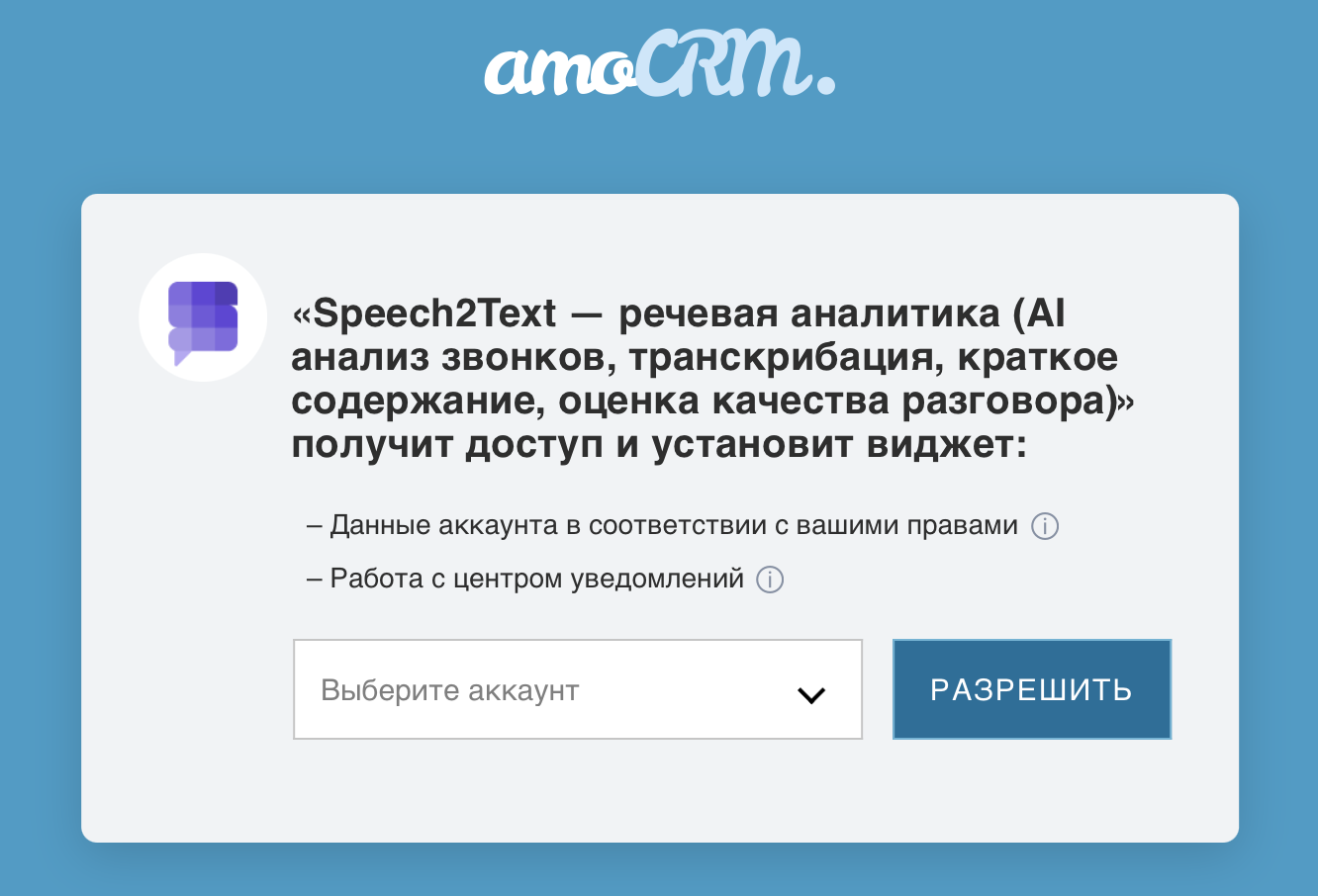Click the "транскрибация" word in the heading
The height and width of the screenshot is (896, 1318).
coord(784,358)
